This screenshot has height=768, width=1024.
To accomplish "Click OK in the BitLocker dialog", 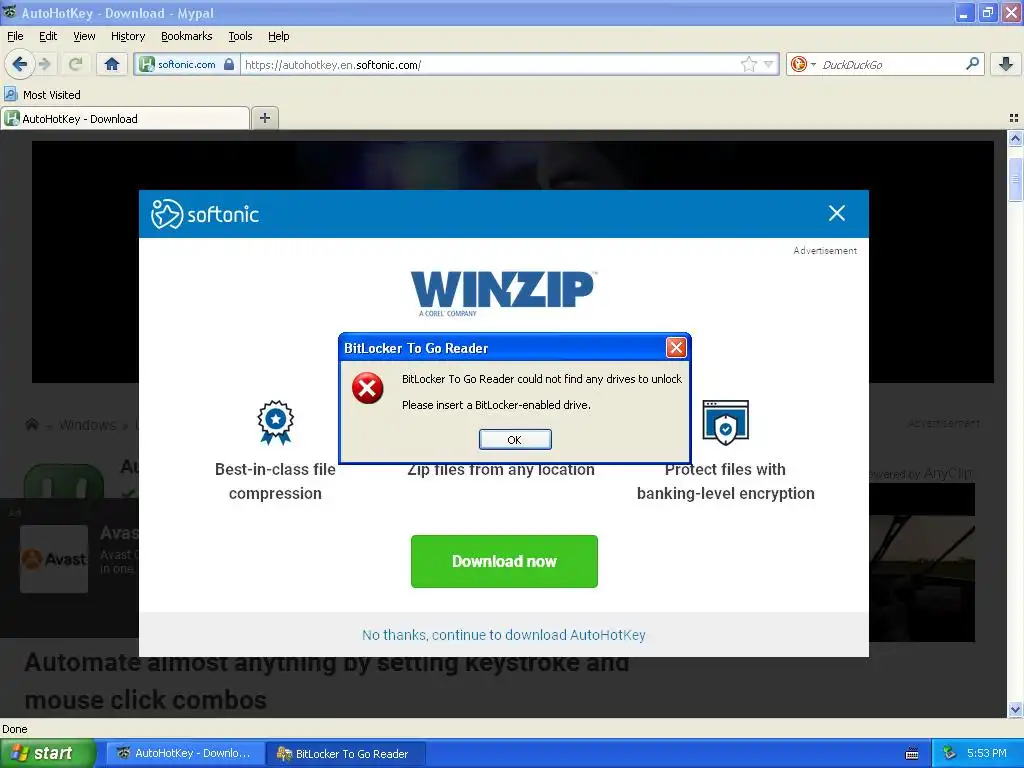I will pos(515,440).
